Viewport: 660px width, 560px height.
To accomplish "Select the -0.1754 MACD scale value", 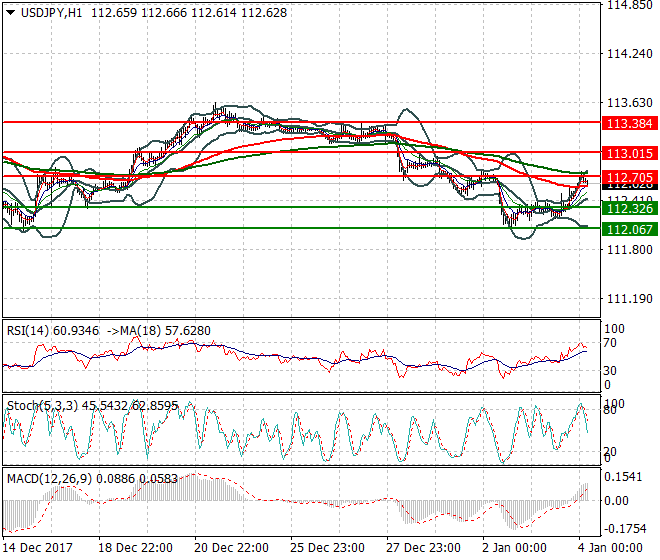I will coord(625,529).
